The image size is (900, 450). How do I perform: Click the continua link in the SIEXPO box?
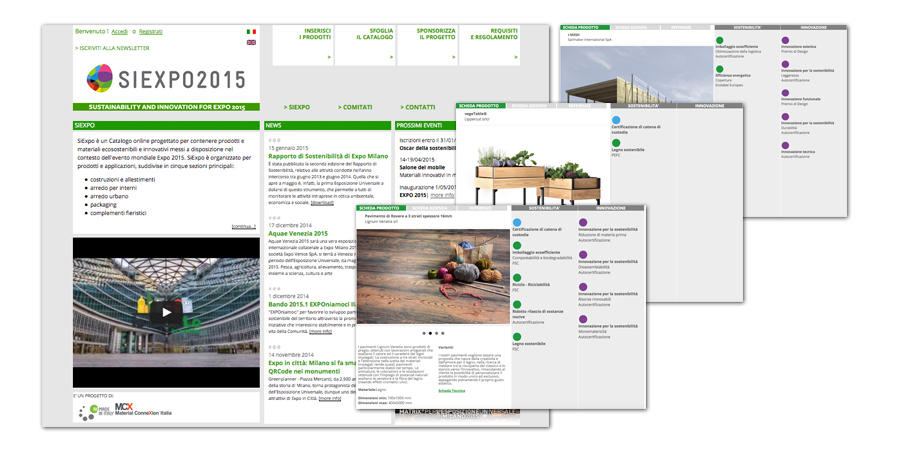tap(243, 227)
